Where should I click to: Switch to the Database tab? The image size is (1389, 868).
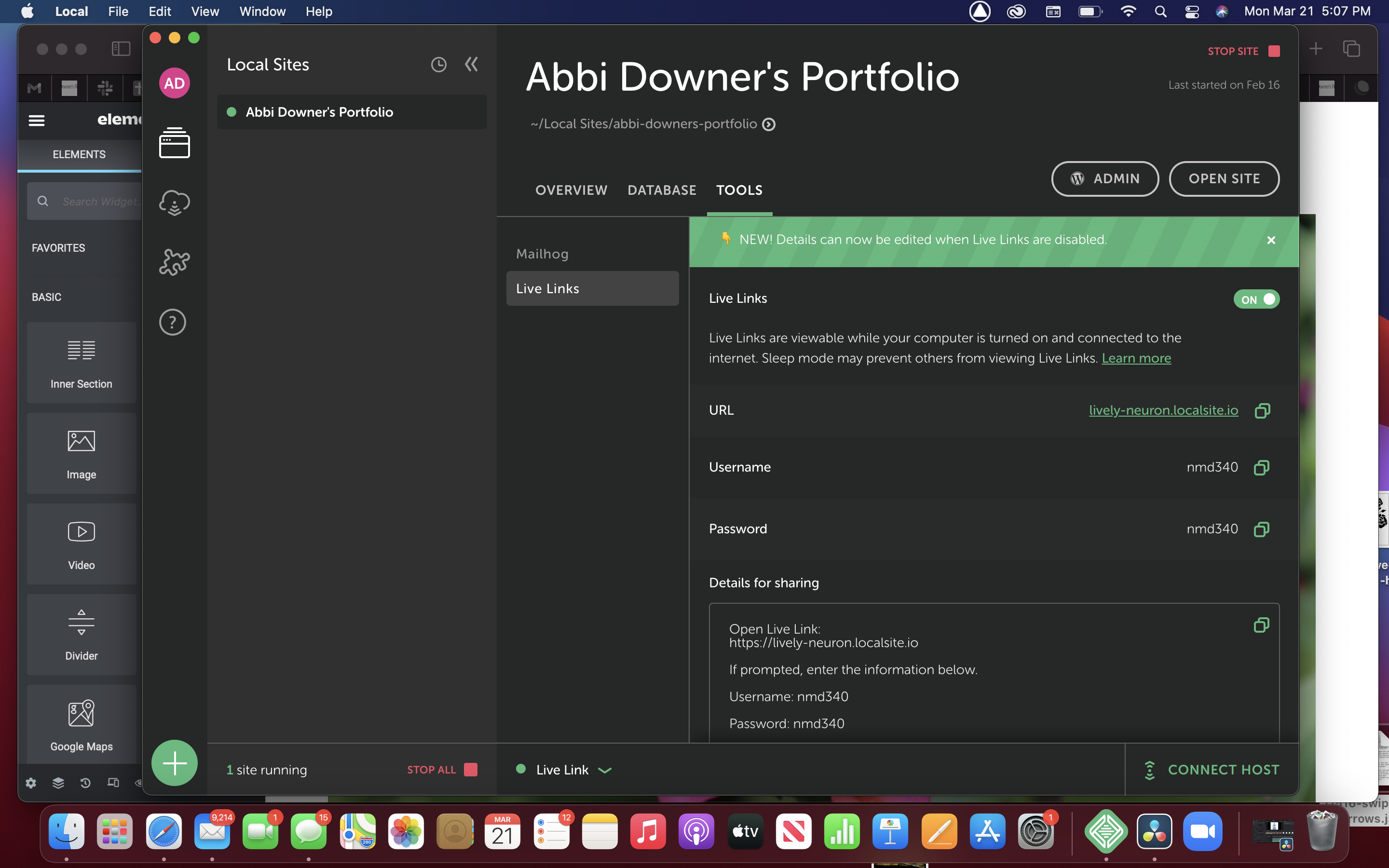[661, 190]
